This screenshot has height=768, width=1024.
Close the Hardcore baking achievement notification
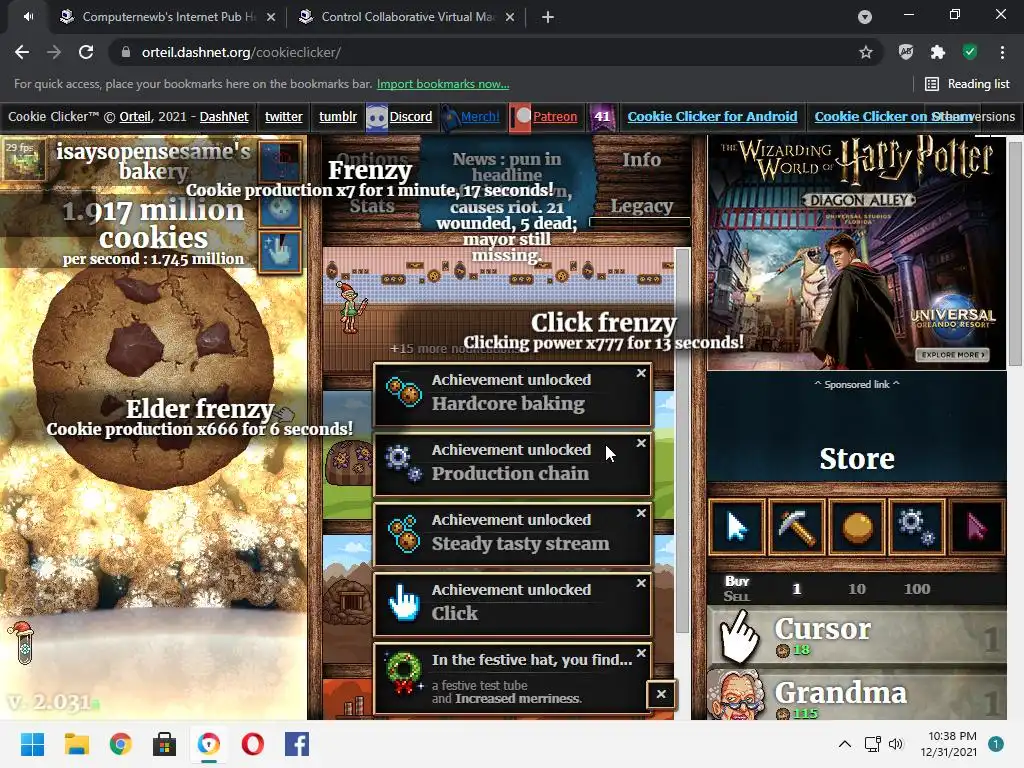pyautogui.click(x=641, y=373)
